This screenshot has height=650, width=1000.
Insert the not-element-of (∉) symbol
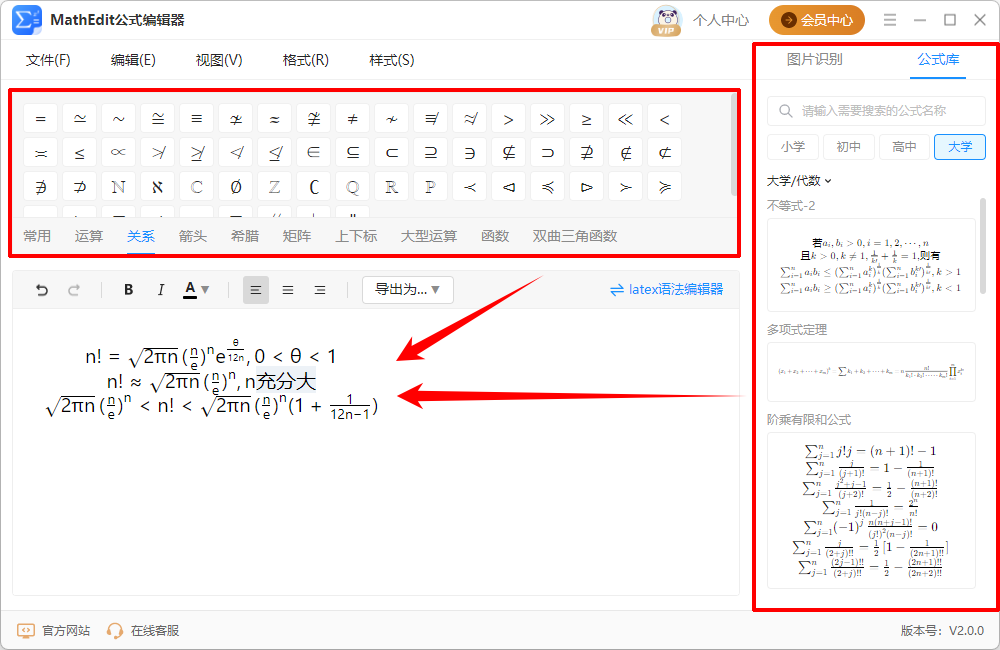tap(626, 153)
